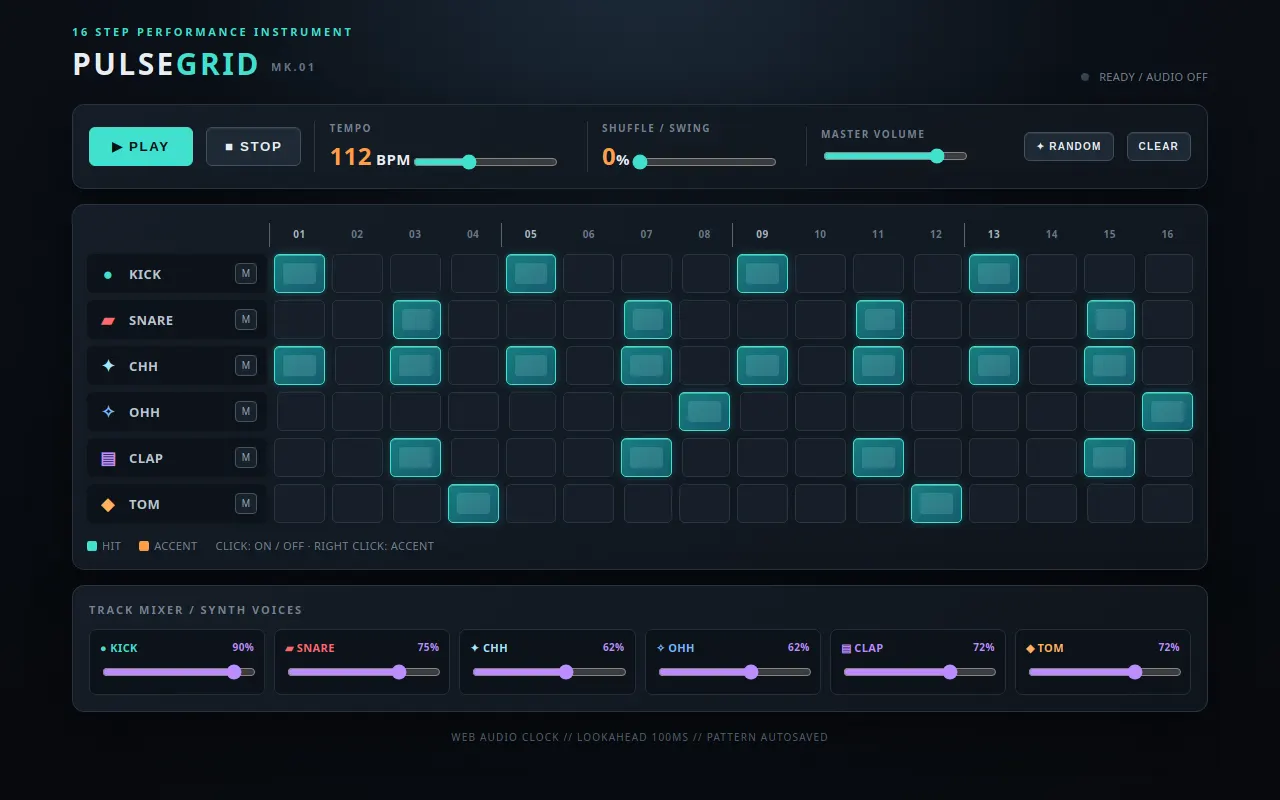Turn off Clap step 15
1280x800 pixels.
[1109, 457]
